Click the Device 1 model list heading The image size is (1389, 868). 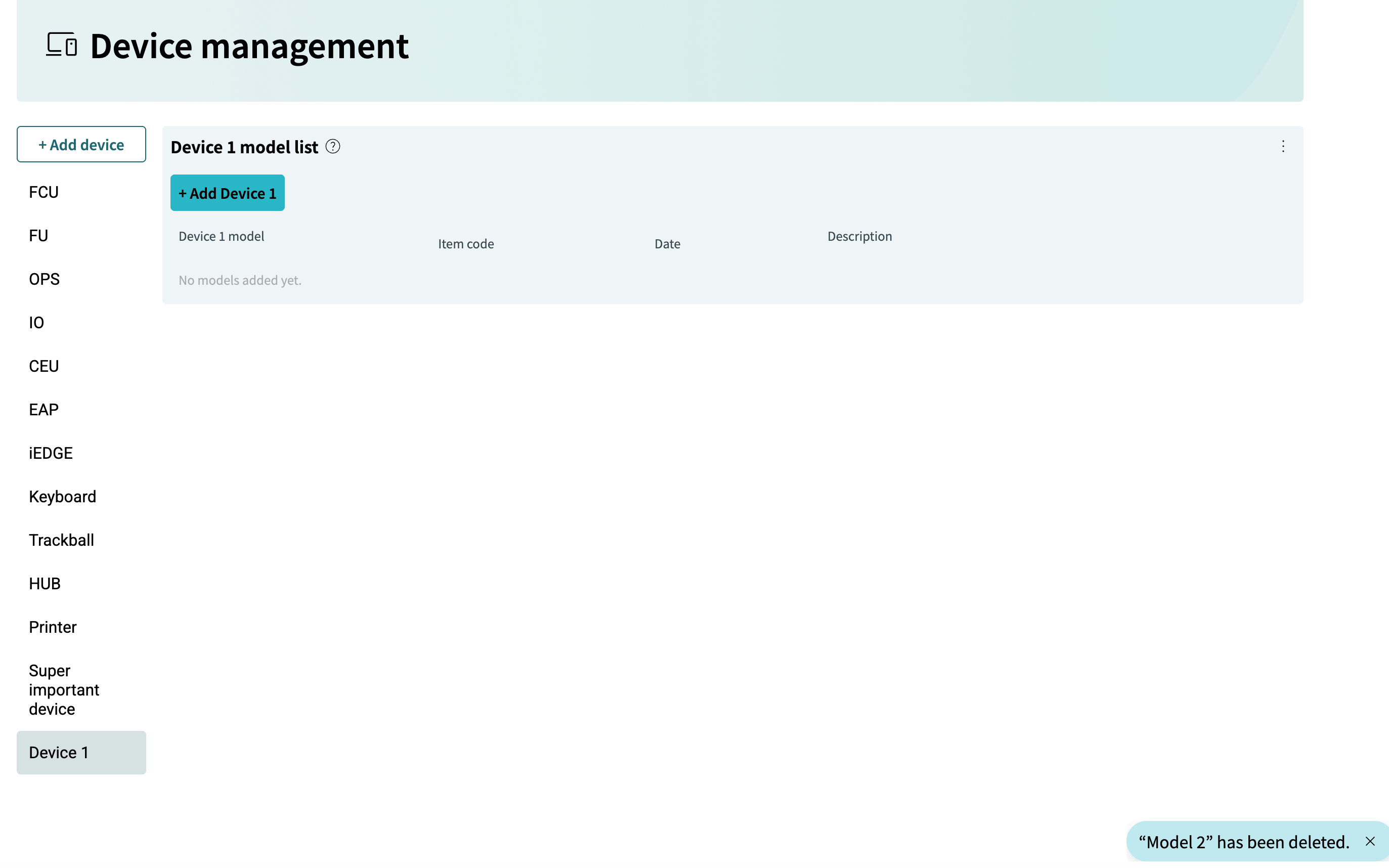coord(244,147)
